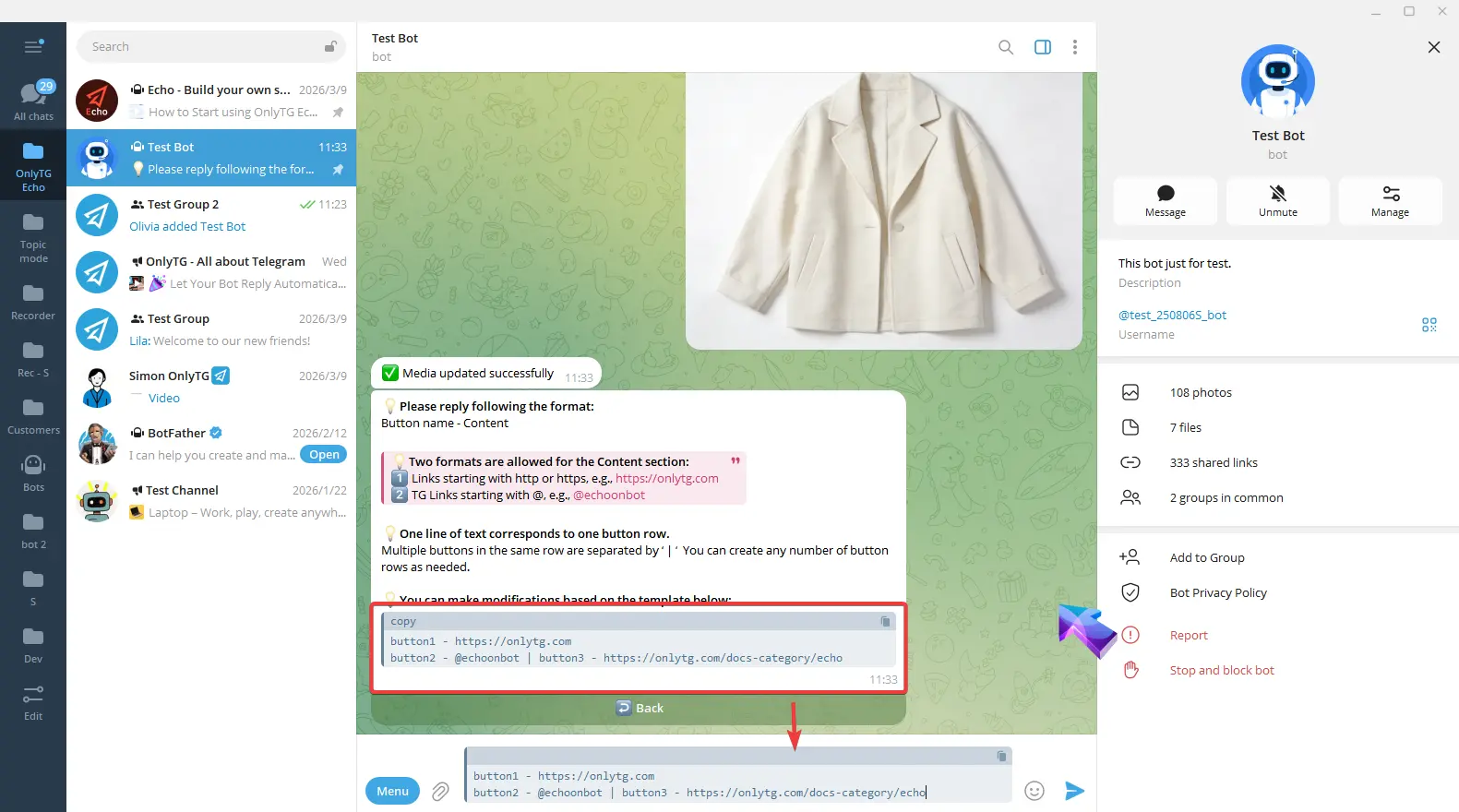Screen dimensions: 1459x812
Task: Show QR code for bot username
Action: pyautogui.click(x=1429, y=325)
